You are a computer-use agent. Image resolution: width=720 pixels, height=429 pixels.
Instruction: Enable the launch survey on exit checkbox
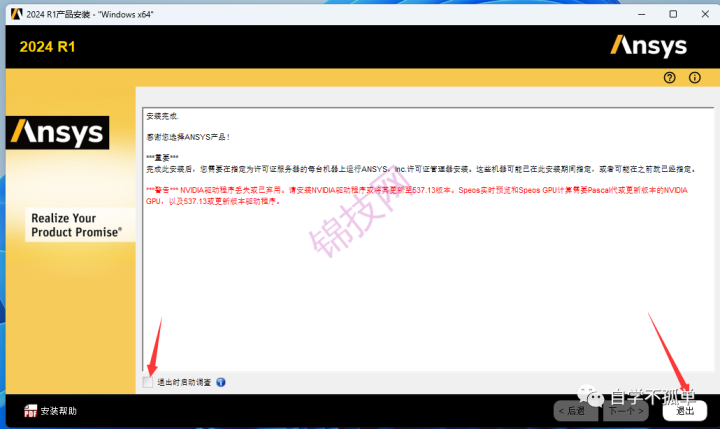(148, 382)
